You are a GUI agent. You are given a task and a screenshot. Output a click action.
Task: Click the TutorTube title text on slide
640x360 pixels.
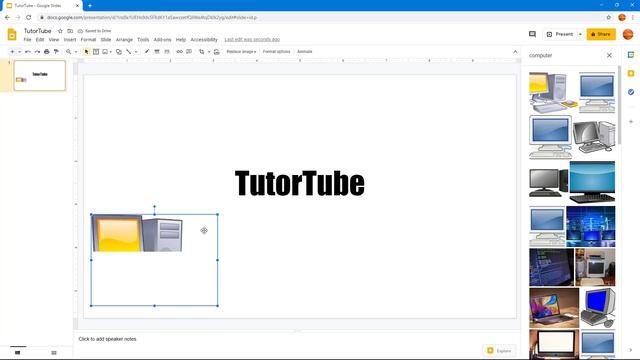tap(300, 183)
